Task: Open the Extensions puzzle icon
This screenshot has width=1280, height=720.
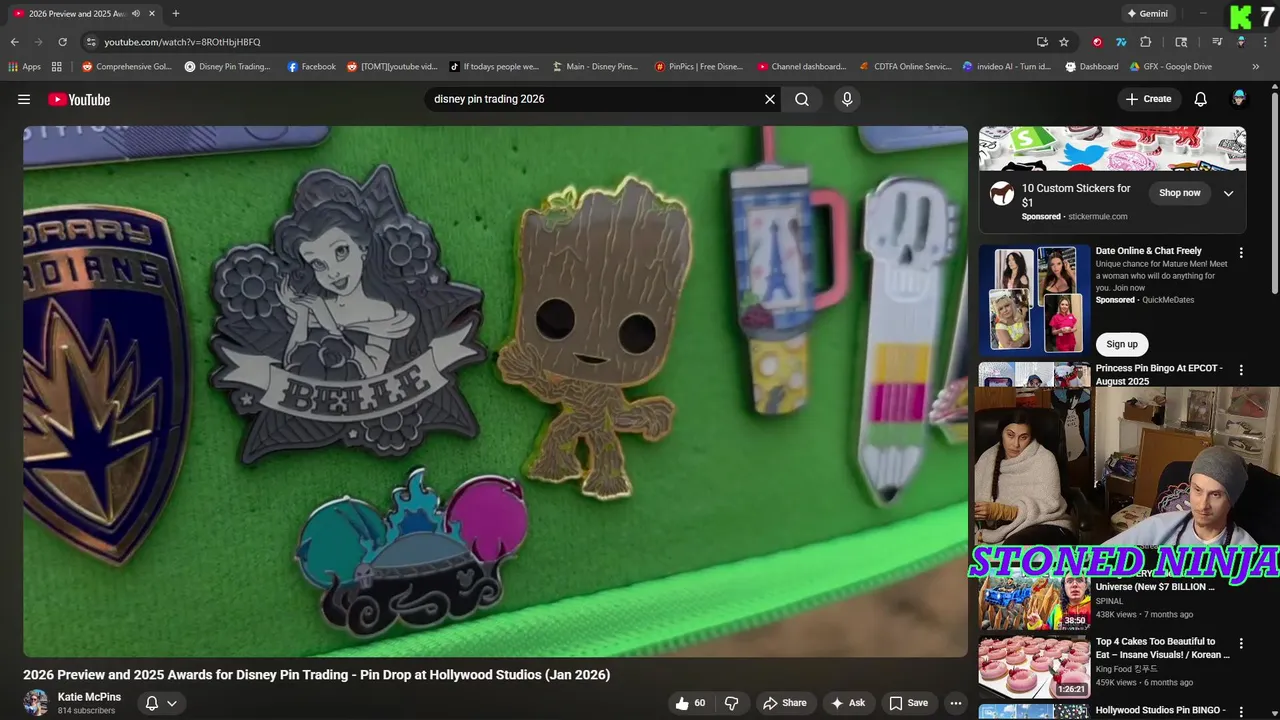Action: click(1146, 42)
